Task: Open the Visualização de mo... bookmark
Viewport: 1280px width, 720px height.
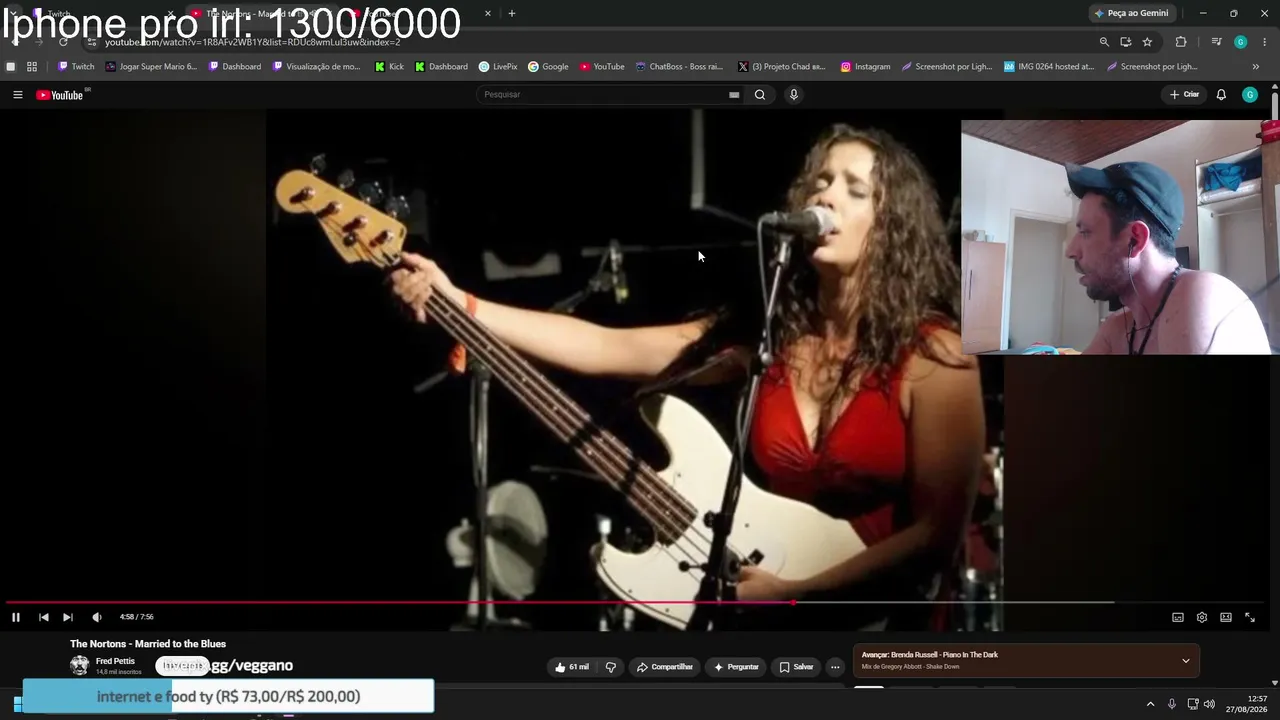Action: tap(316, 67)
